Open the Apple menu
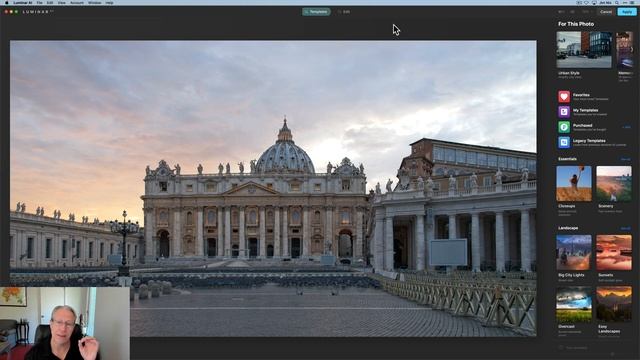Image resolution: width=640 pixels, height=360 pixels. coord(7,2)
